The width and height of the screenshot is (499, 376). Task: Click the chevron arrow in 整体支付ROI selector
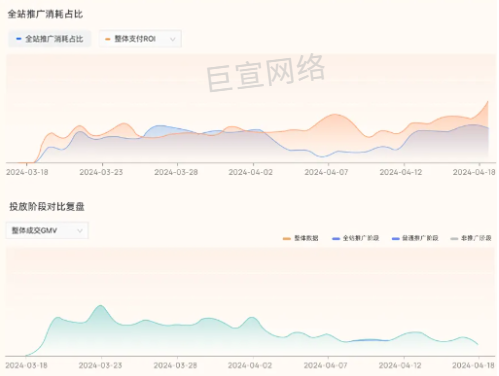pos(173,39)
